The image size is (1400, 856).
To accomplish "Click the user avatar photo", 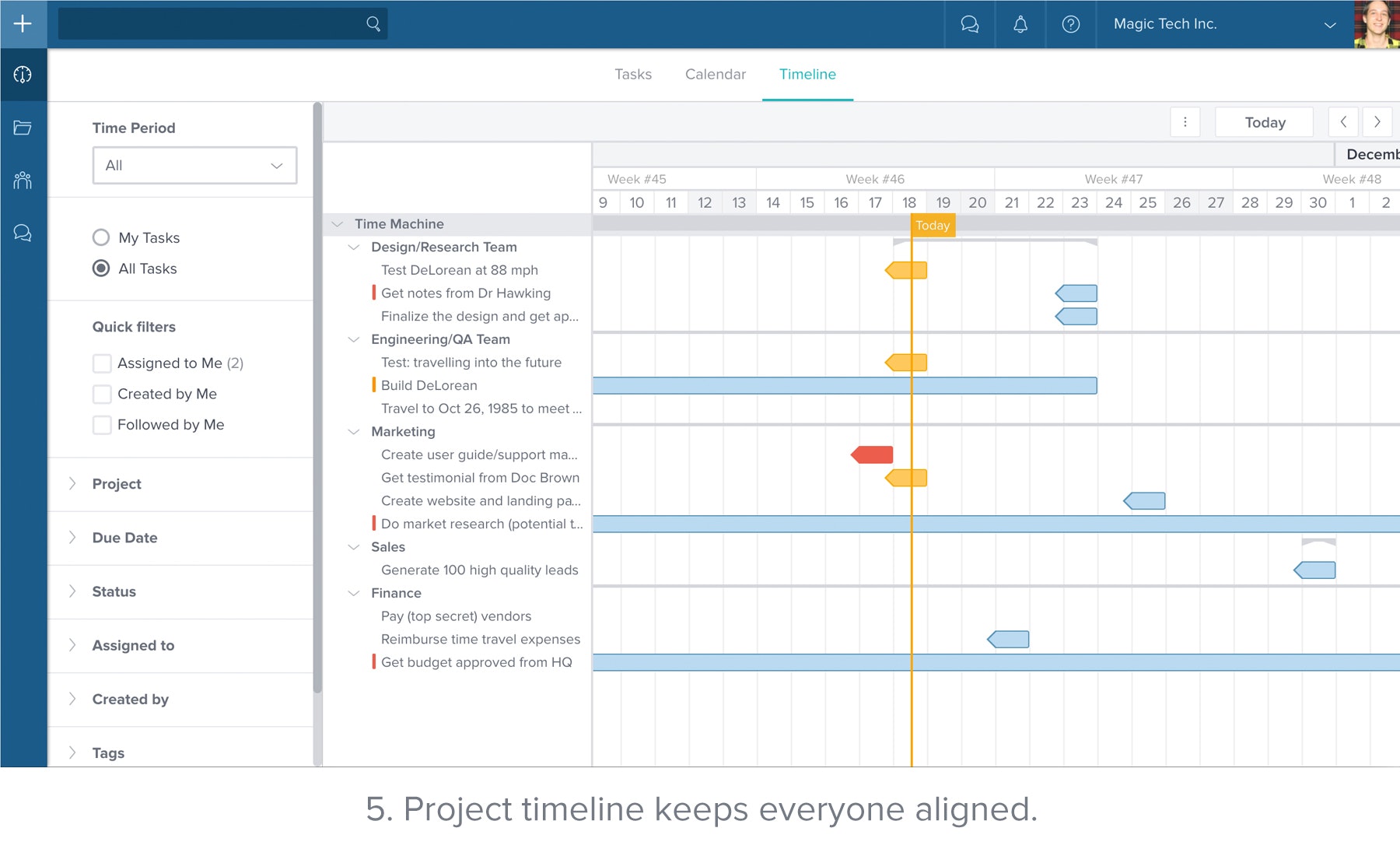I will pos(1377,24).
